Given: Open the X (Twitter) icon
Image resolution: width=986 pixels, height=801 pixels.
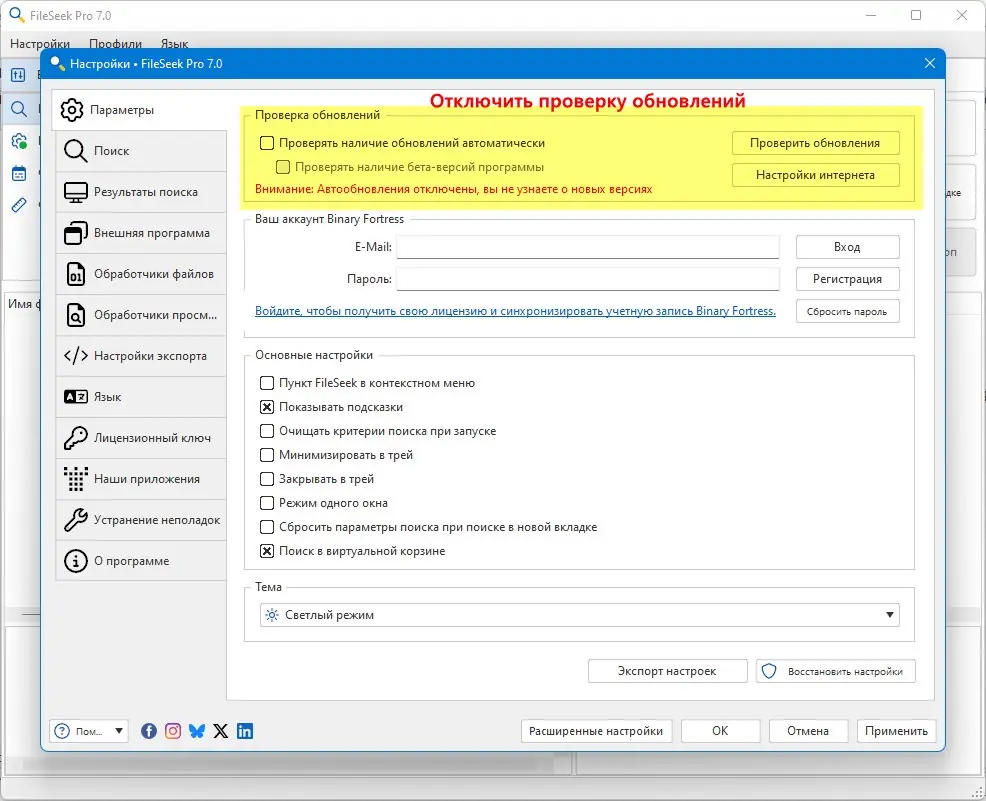Looking at the screenshot, I should click(x=221, y=731).
